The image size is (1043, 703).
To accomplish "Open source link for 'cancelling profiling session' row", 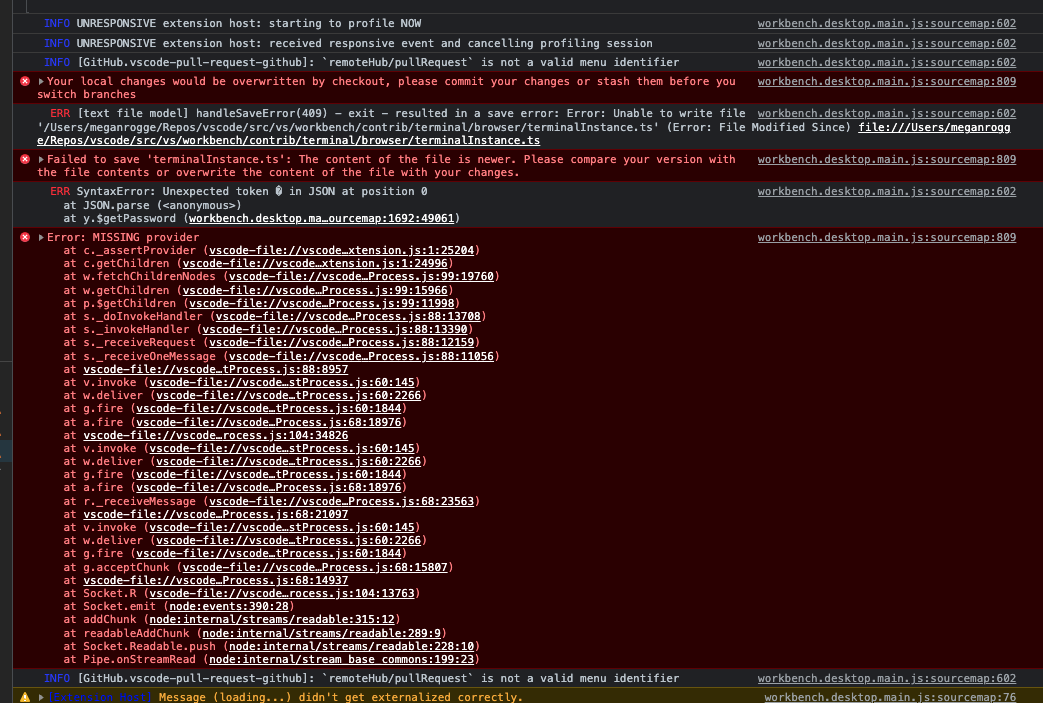I will [887, 43].
